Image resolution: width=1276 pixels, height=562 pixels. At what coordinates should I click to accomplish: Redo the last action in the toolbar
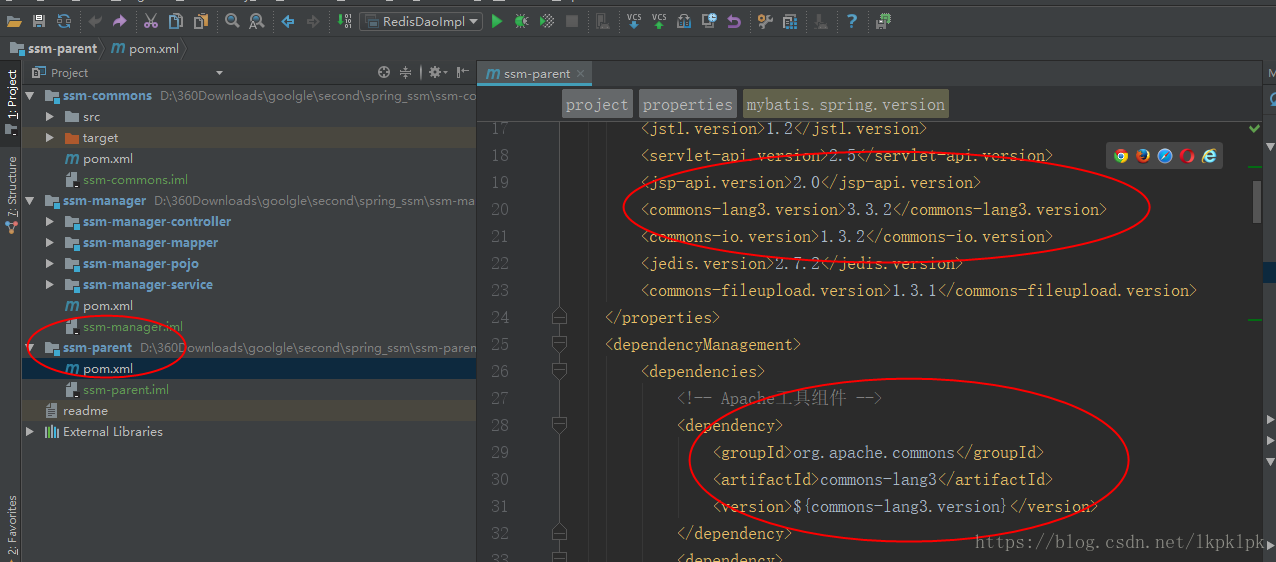[x=120, y=20]
